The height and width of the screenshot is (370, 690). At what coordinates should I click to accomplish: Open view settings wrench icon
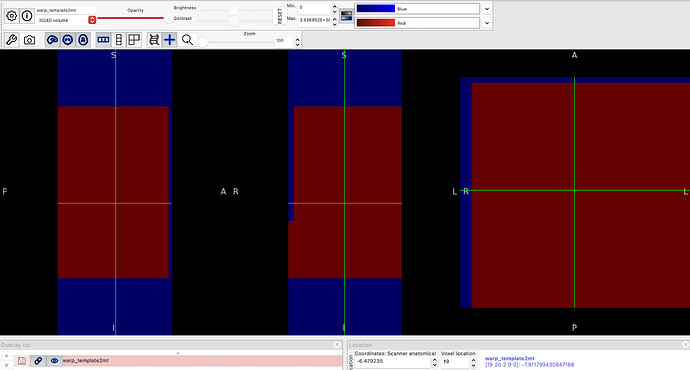pos(11,40)
